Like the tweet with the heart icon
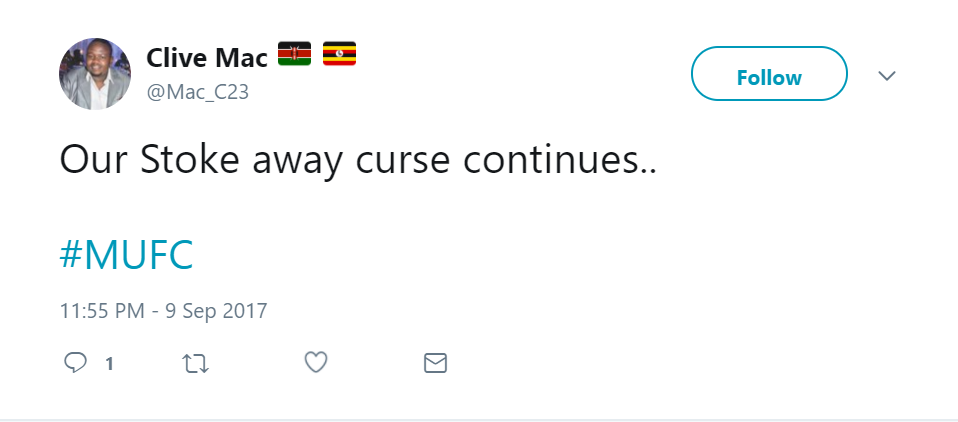This screenshot has width=958, height=422. [316, 362]
